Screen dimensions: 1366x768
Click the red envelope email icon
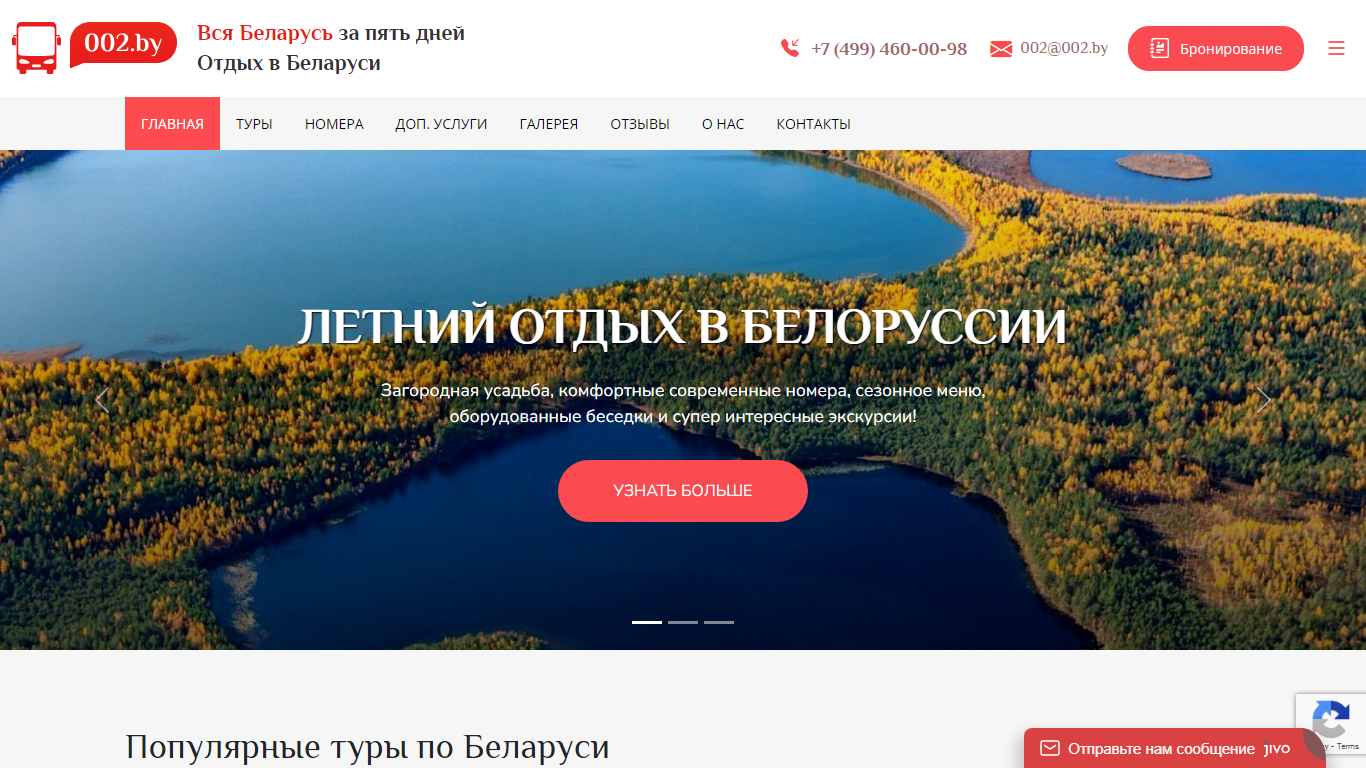click(1001, 49)
